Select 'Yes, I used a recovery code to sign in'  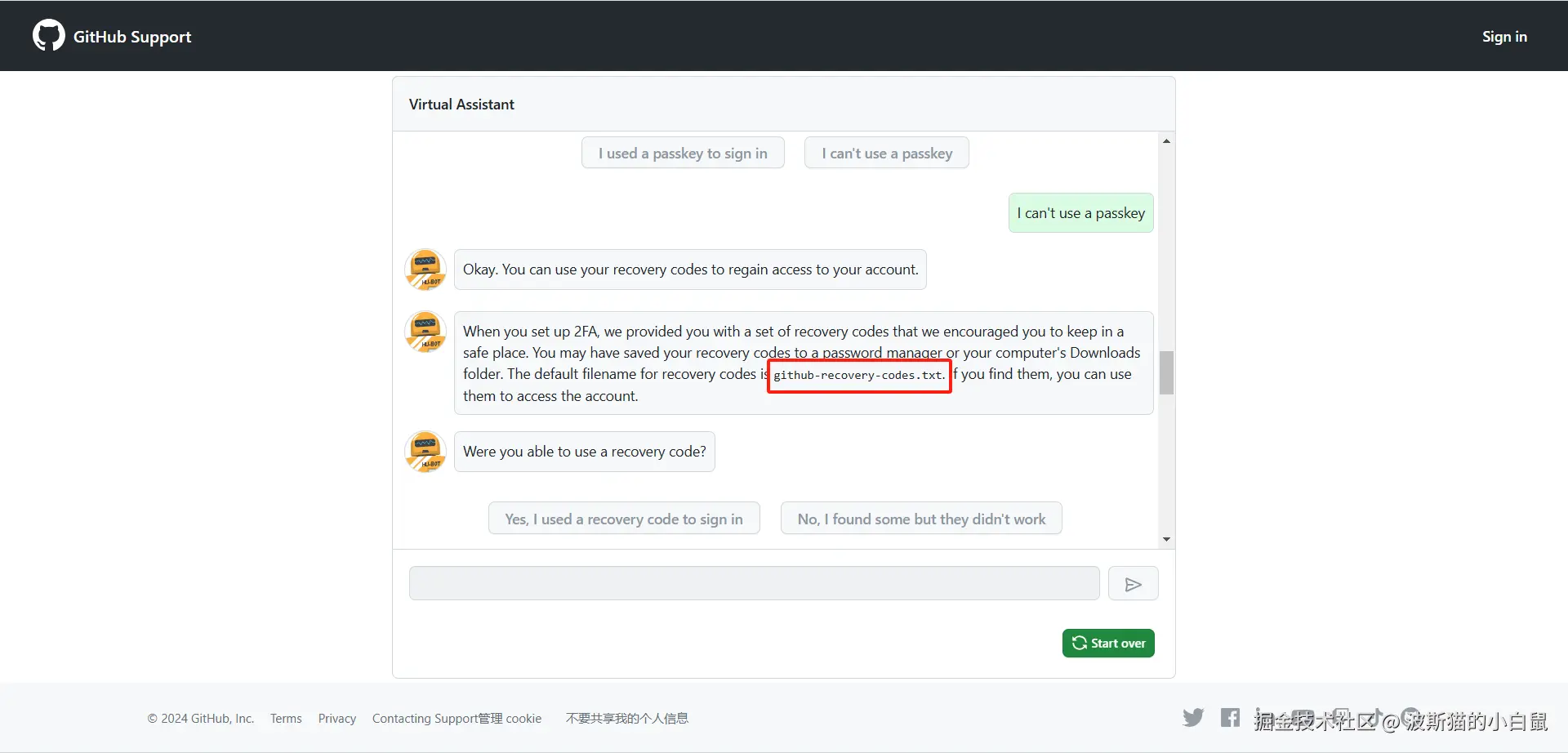pyautogui.click(x=624, y=519)
